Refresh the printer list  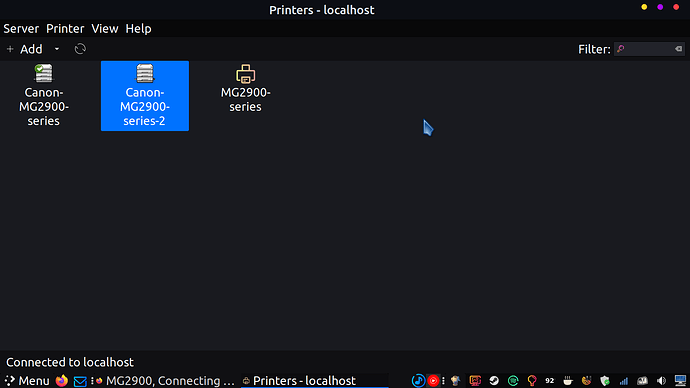(80, 49)
